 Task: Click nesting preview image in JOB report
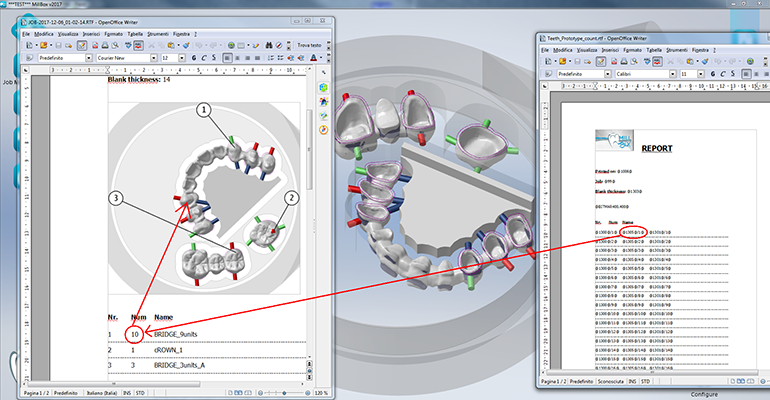pyautogui.click(x=204, y=198)
